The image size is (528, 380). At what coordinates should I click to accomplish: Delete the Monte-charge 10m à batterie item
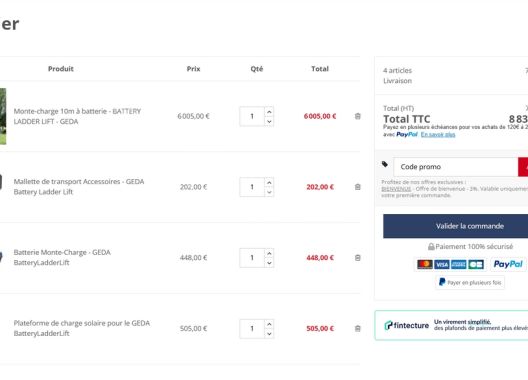coord(358,116)
